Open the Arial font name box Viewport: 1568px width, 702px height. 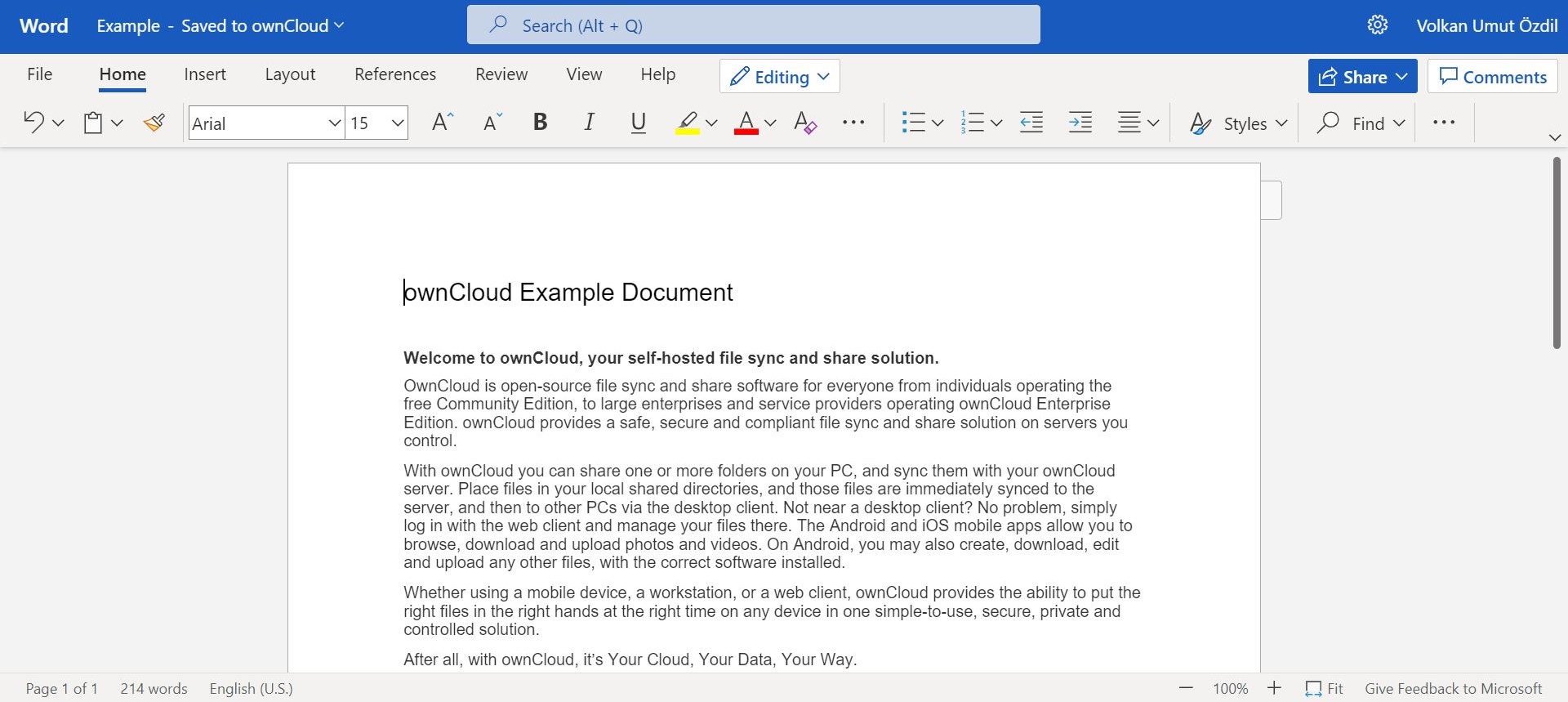click(x=266, y=123)
